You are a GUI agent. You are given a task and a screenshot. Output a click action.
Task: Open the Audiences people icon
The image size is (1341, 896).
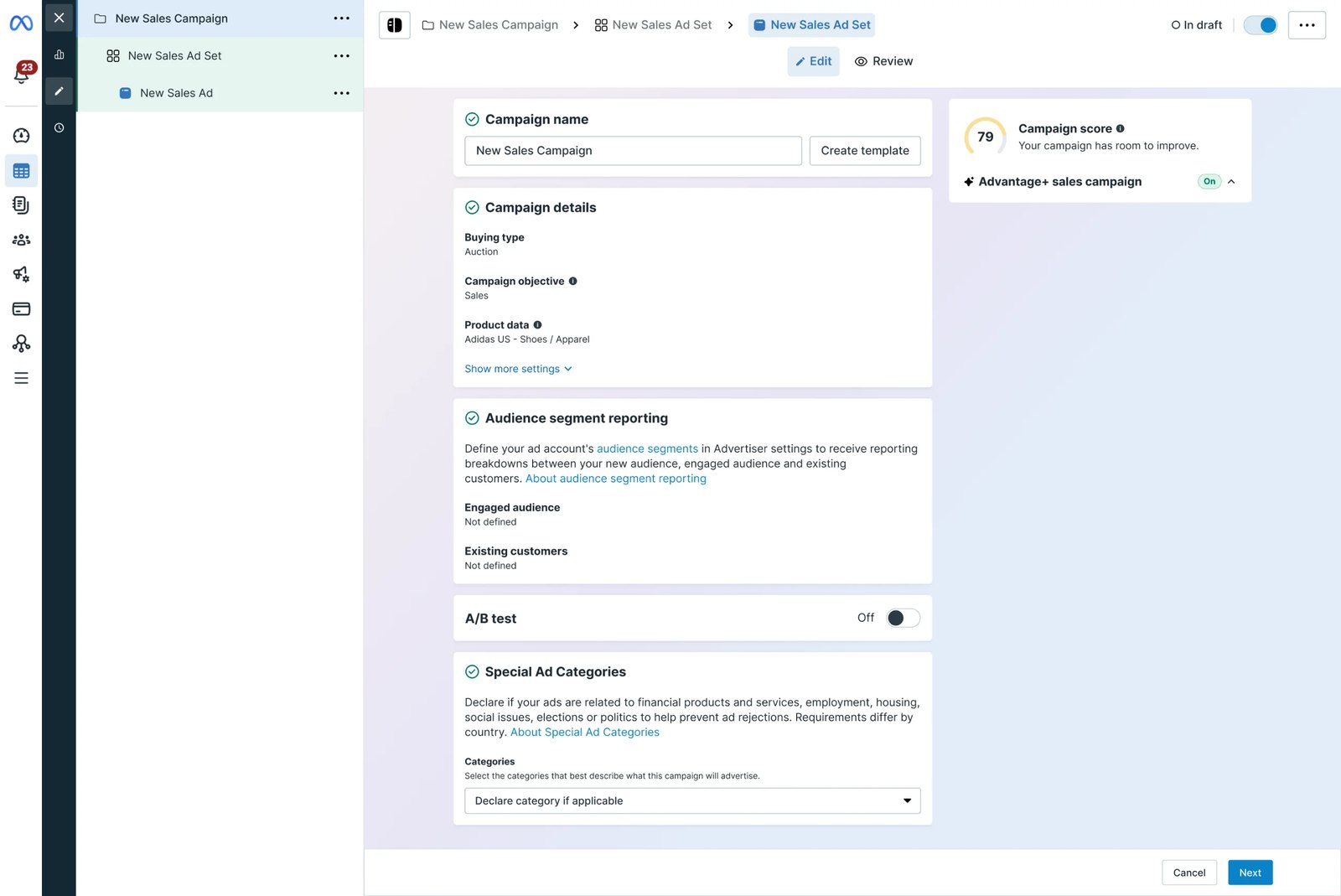(21, 240)
